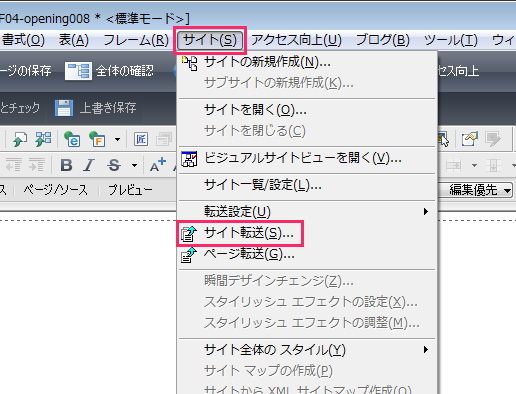Choose サイトを開く(O)... menu entry

tap(307, 110)
